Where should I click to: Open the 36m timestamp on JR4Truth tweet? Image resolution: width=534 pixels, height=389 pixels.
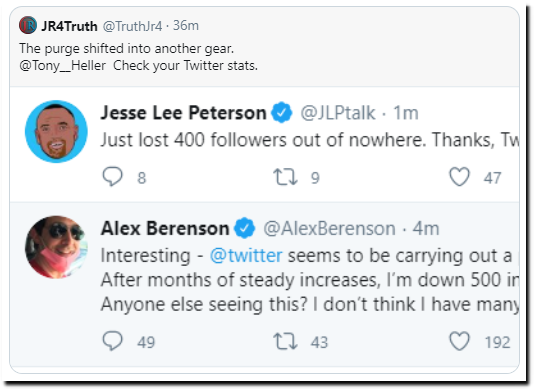(x=186, y=26)
